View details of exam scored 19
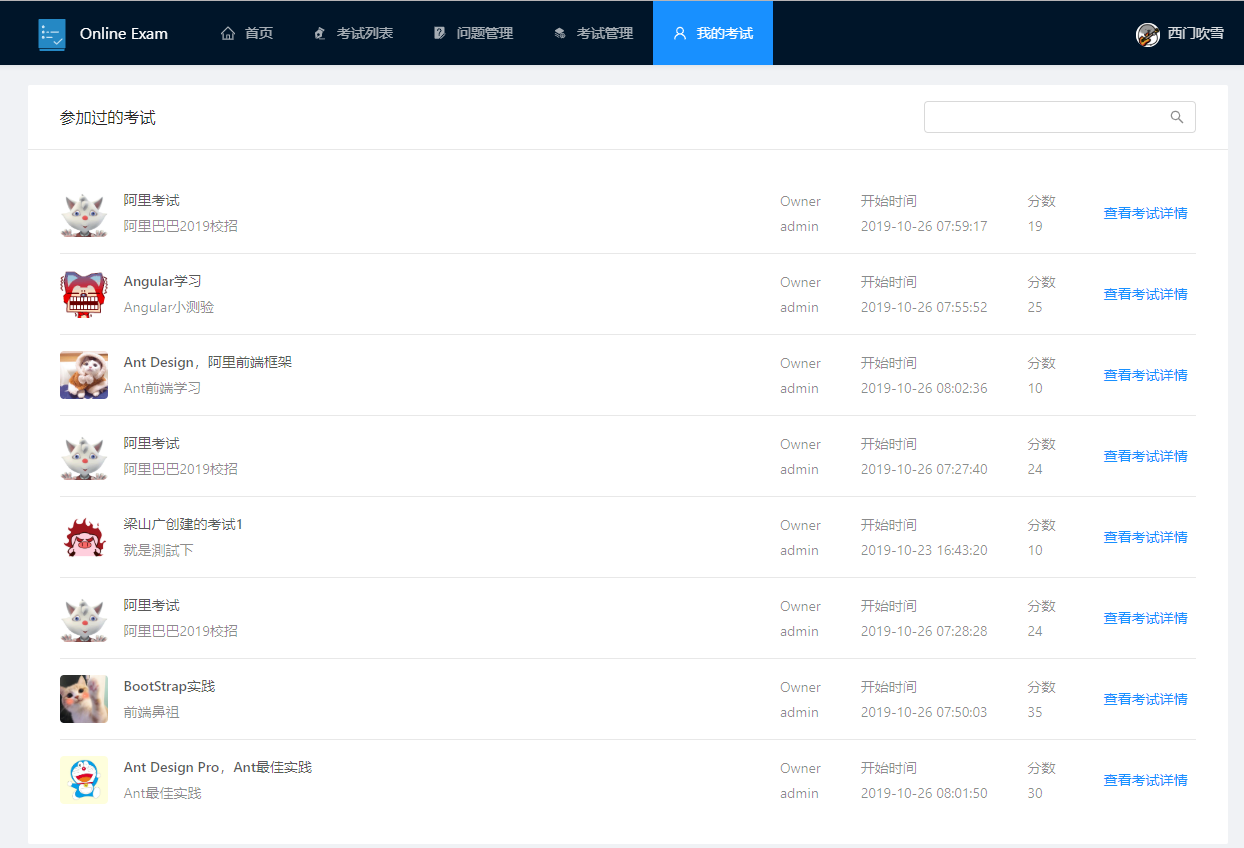Screen dimensions: 1244x848 [1146, 213]
